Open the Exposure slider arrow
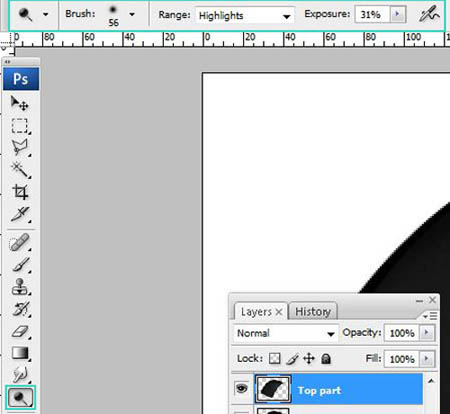Screen dimensions: 450x414 397,14
